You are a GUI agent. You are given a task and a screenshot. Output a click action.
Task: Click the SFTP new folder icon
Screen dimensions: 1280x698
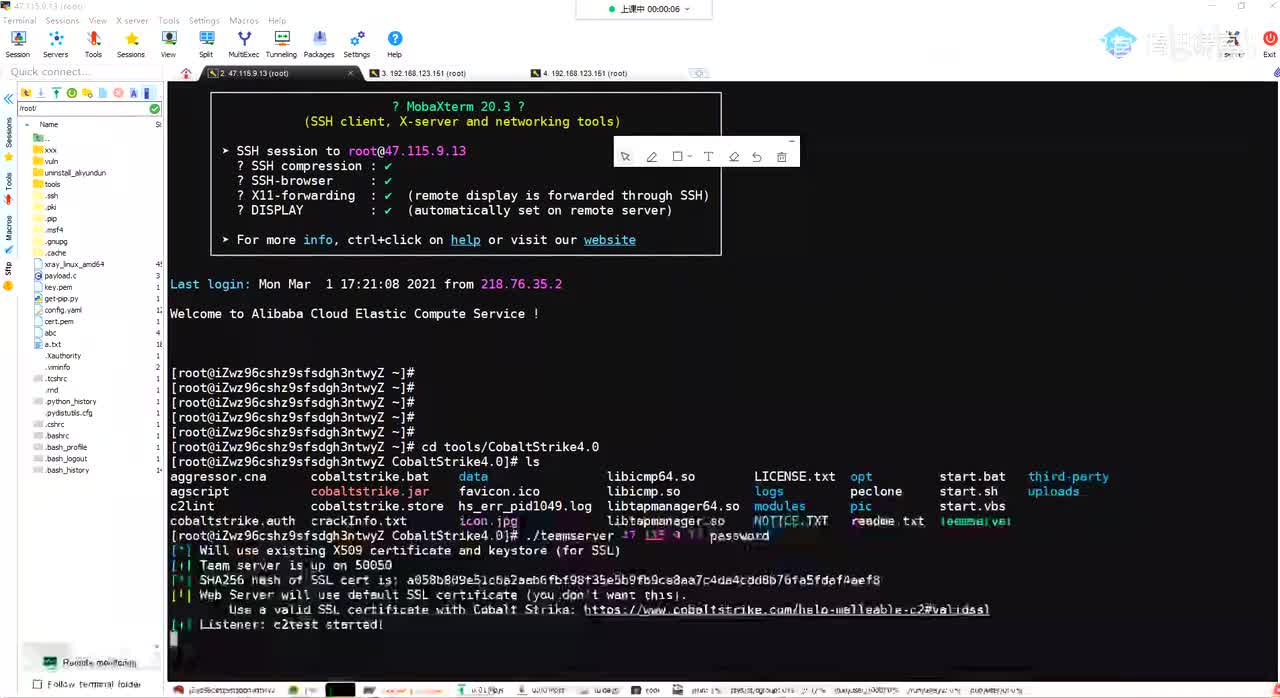pos(87,93)
